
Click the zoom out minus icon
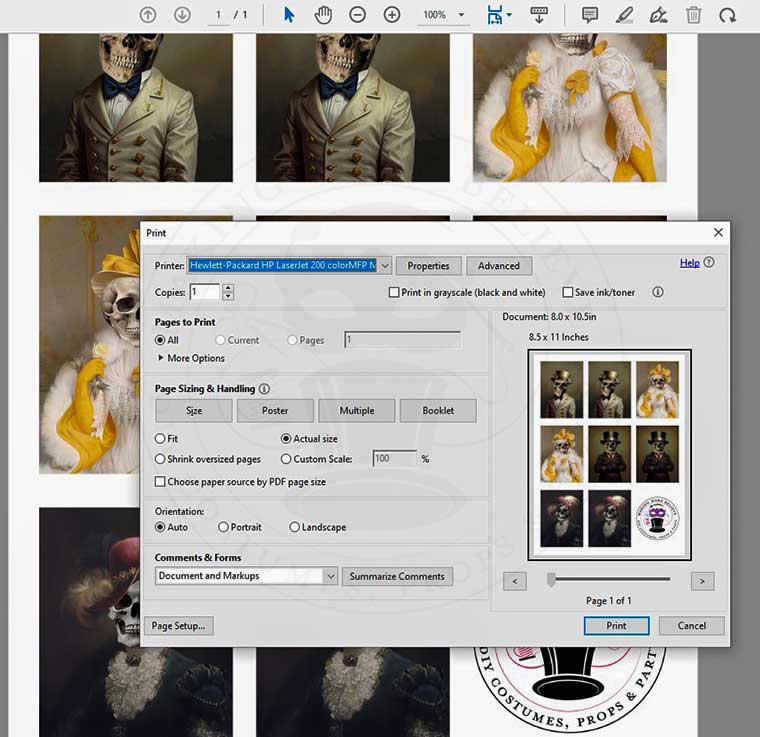(x=357, y=15)
